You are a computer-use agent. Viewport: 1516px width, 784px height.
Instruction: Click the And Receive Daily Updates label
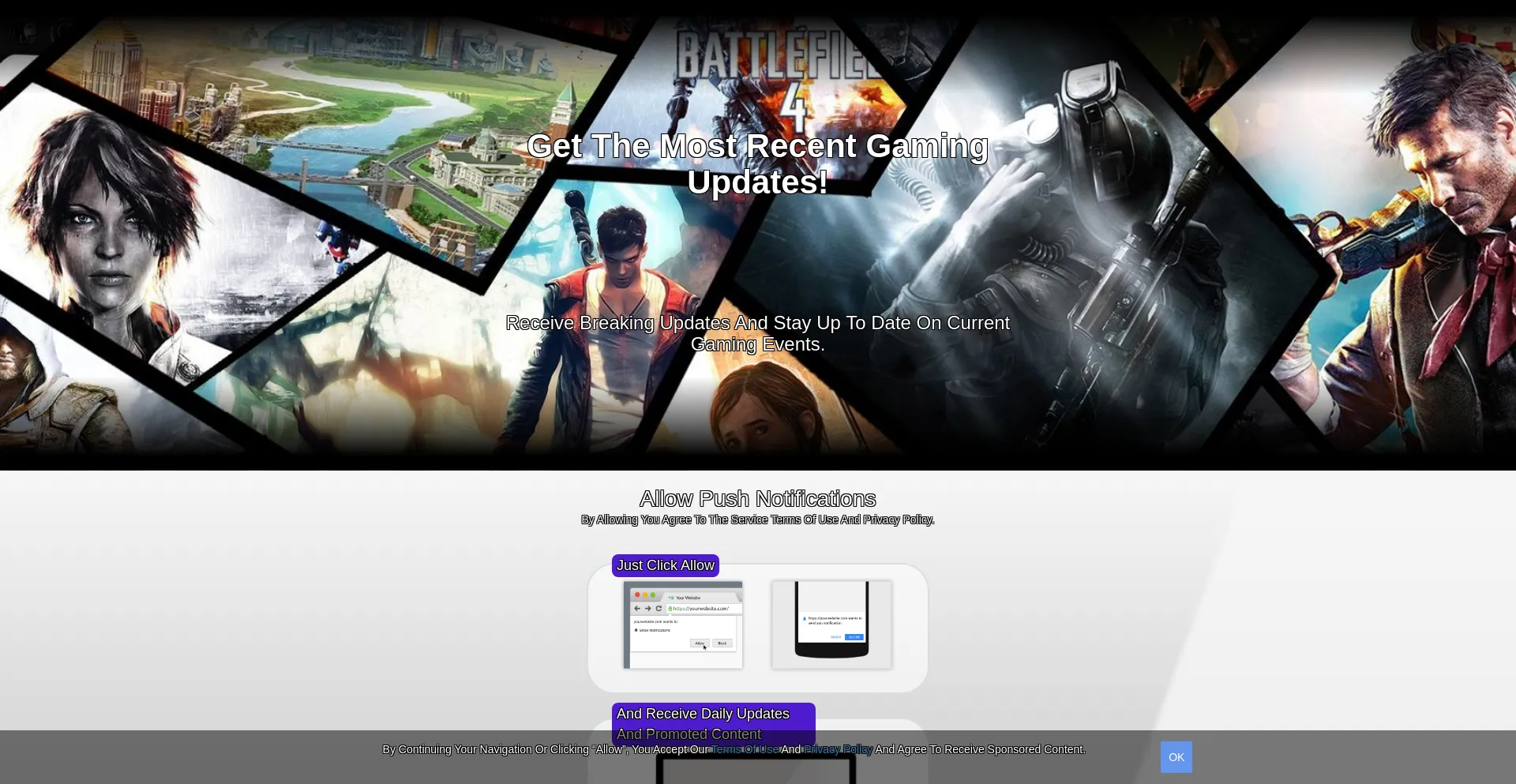[x=703, y=714]
